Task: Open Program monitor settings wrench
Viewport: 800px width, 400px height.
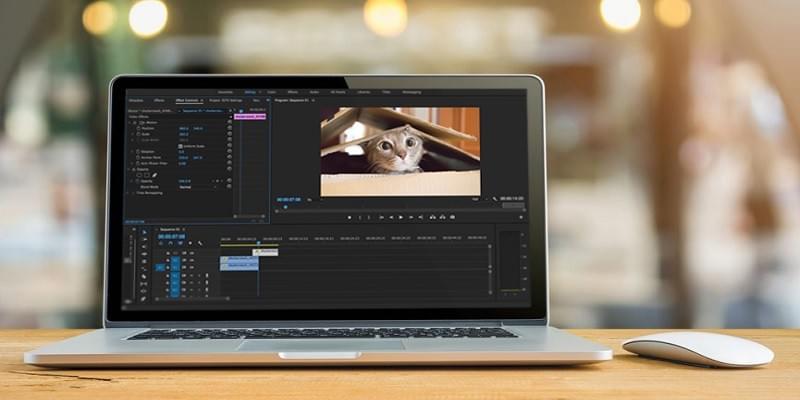Action: tap(494, 198)
